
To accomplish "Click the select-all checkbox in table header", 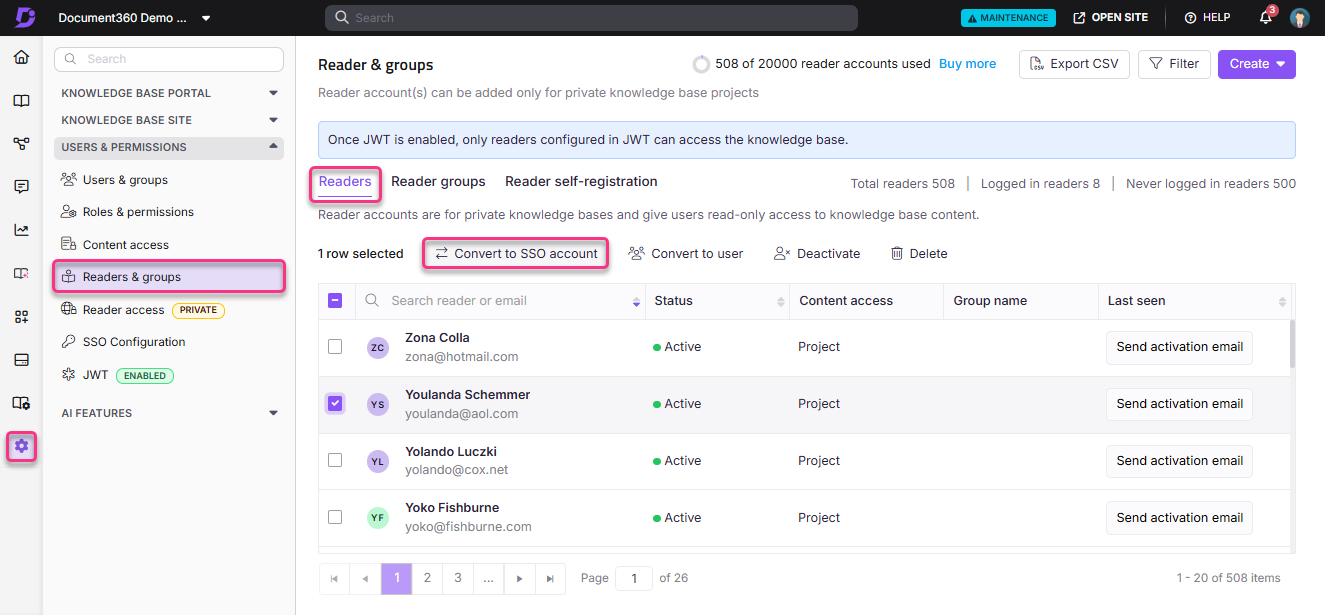I will pos(335,300).
